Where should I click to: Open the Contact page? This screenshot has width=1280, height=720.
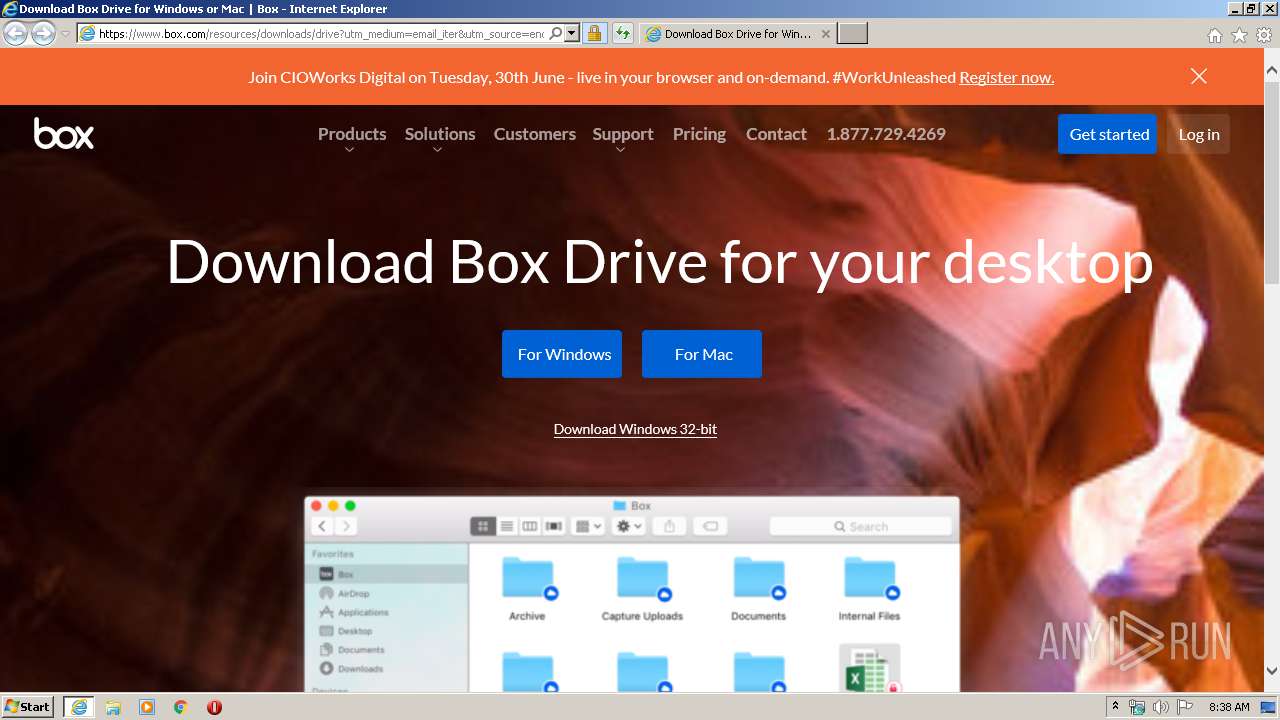click(x=776, y=134)
